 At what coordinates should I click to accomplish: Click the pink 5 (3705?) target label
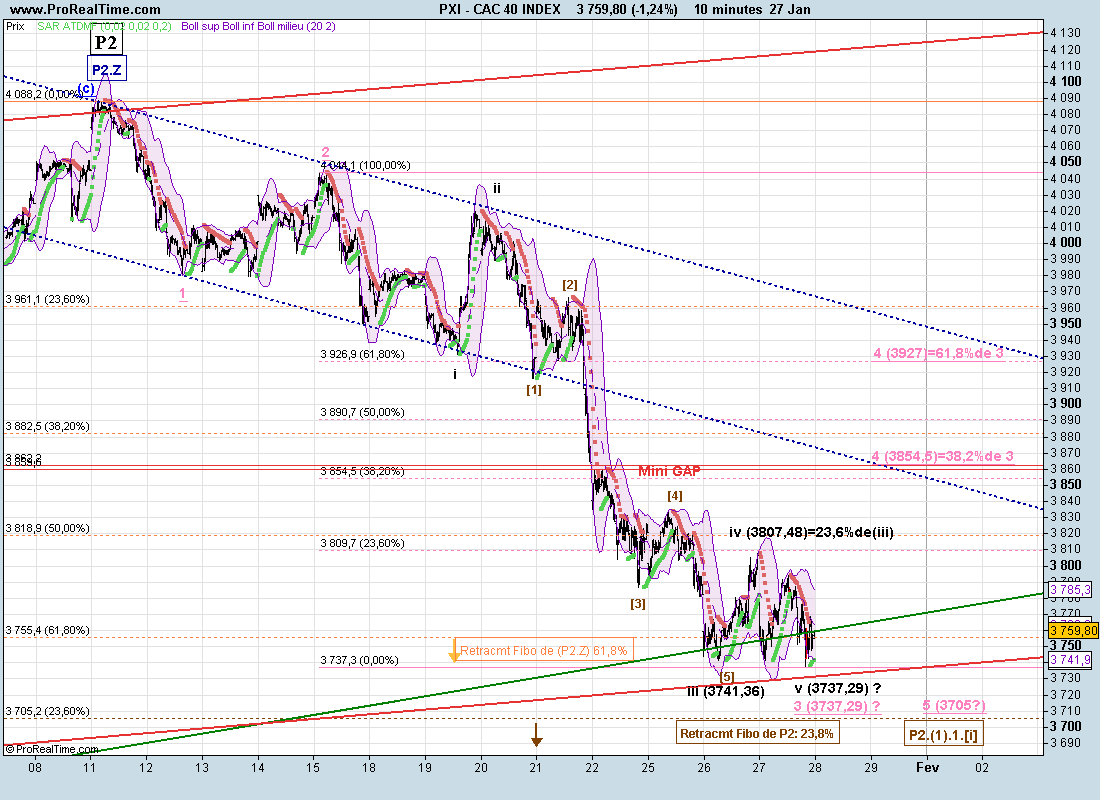954,706
